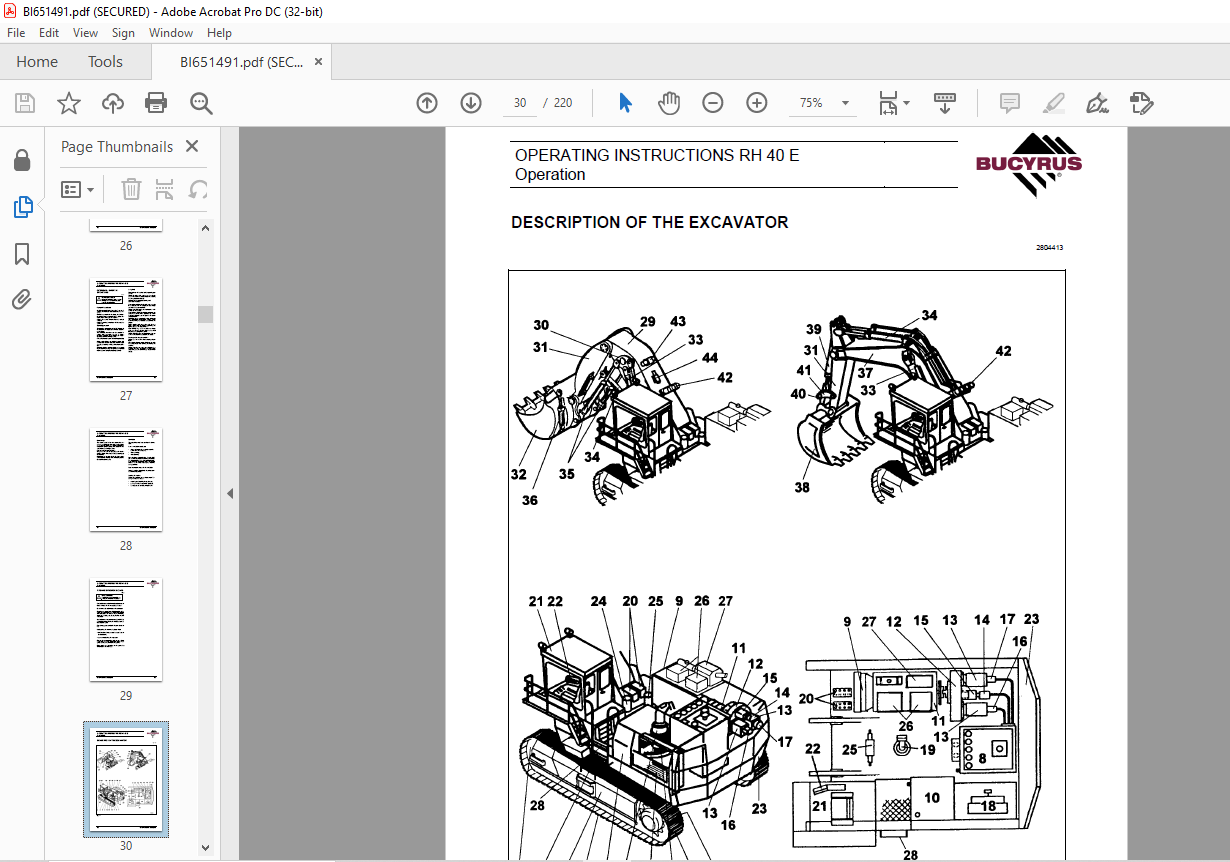This screenshot has width=1230, height=862.
Task: Go to the next page with the down arrow
Action: tap(471, 103)
